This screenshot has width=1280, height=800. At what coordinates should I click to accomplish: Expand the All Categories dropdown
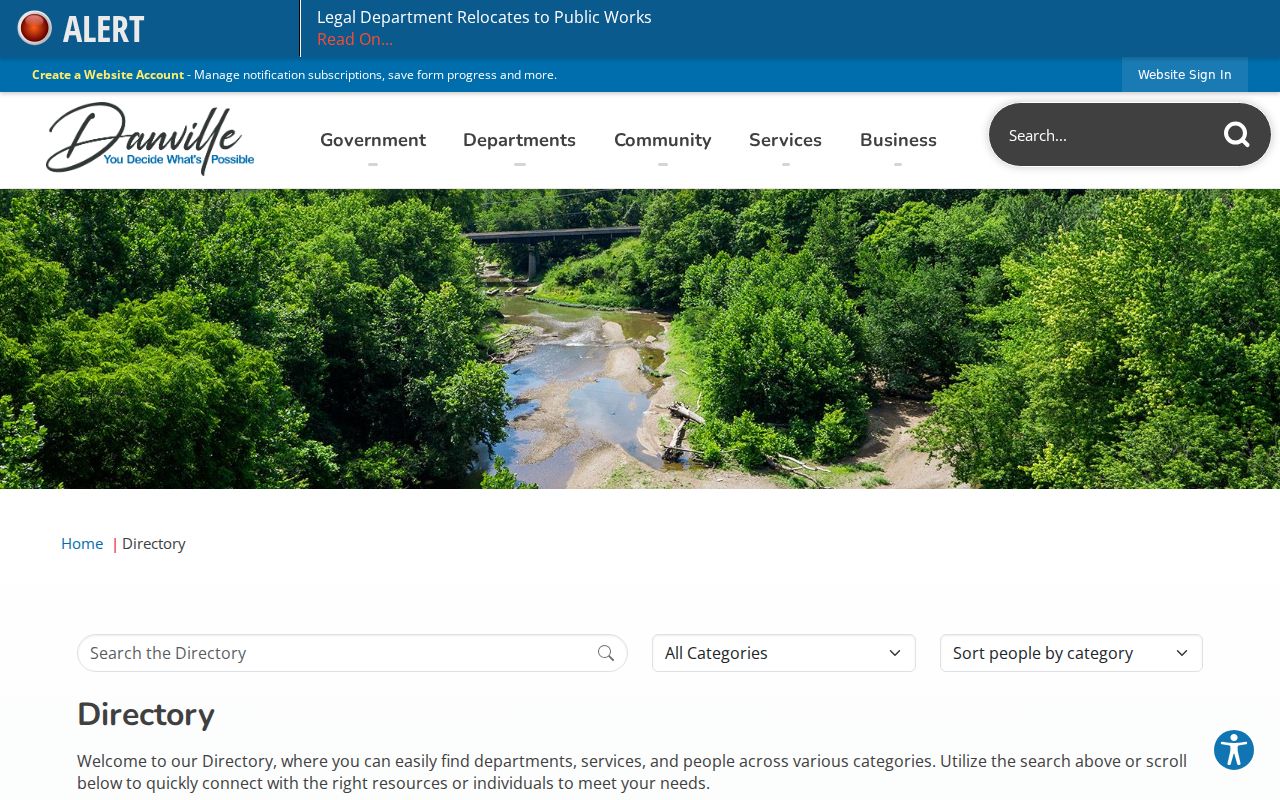click(784, 653)
